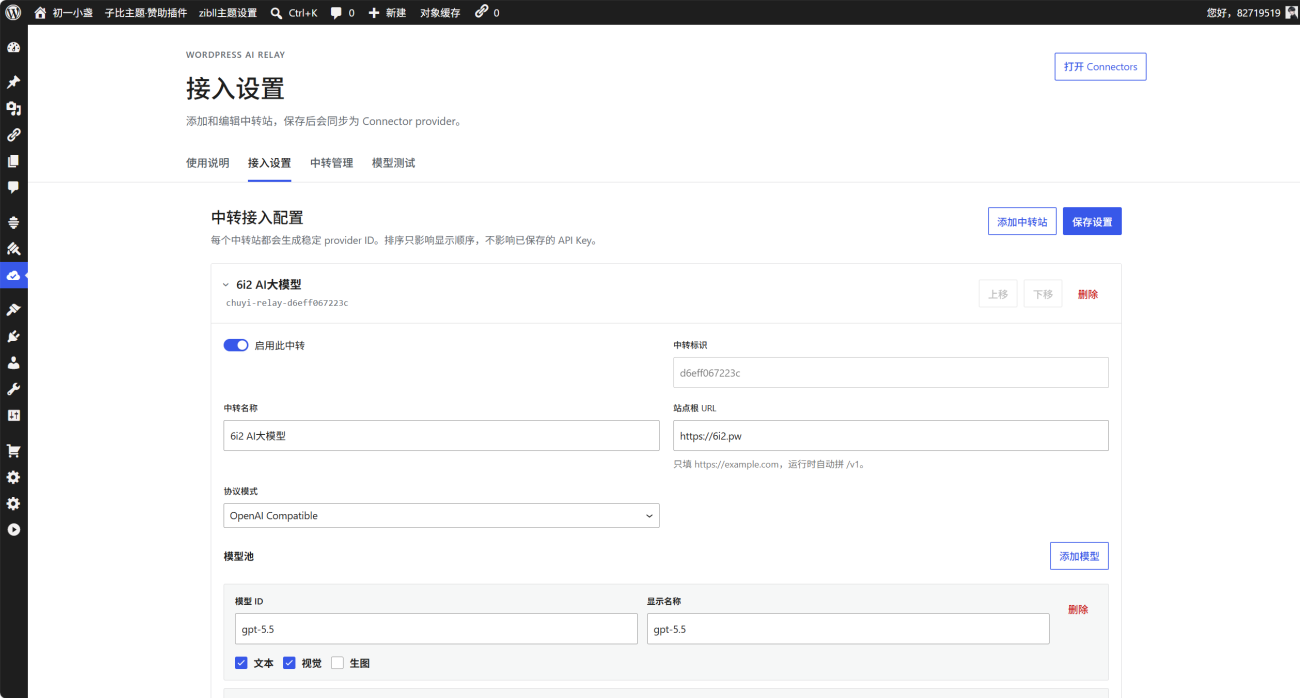Click 下移 button
Image resolution: width=1300 pixels, height=698 pixels.
pyautogui.click(x=1043, y=294)
